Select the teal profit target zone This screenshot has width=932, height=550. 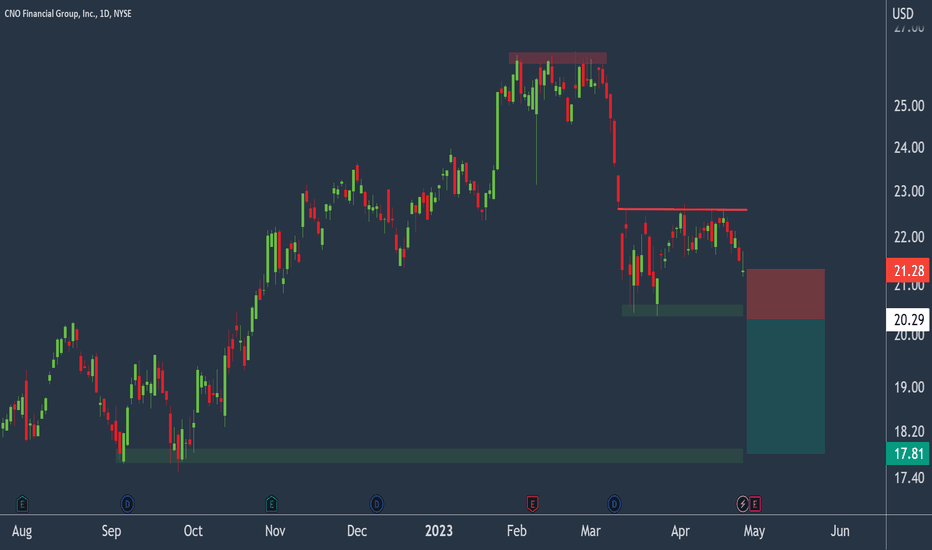click(785, 386)
